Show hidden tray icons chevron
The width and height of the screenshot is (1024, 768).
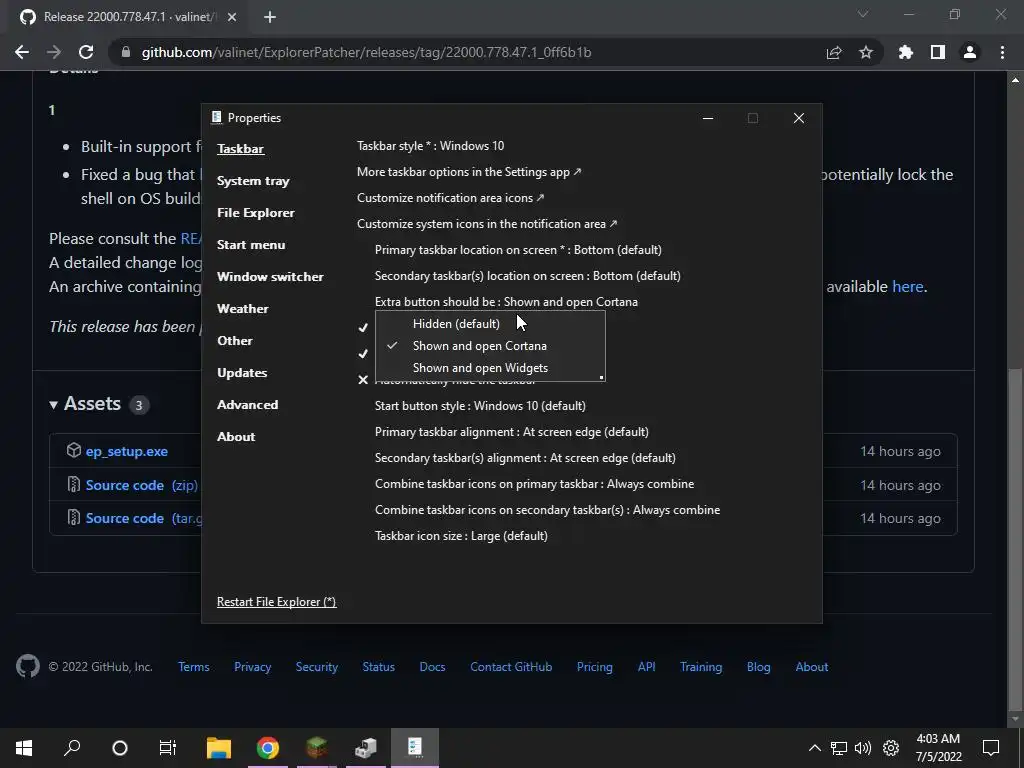(814, 748)
